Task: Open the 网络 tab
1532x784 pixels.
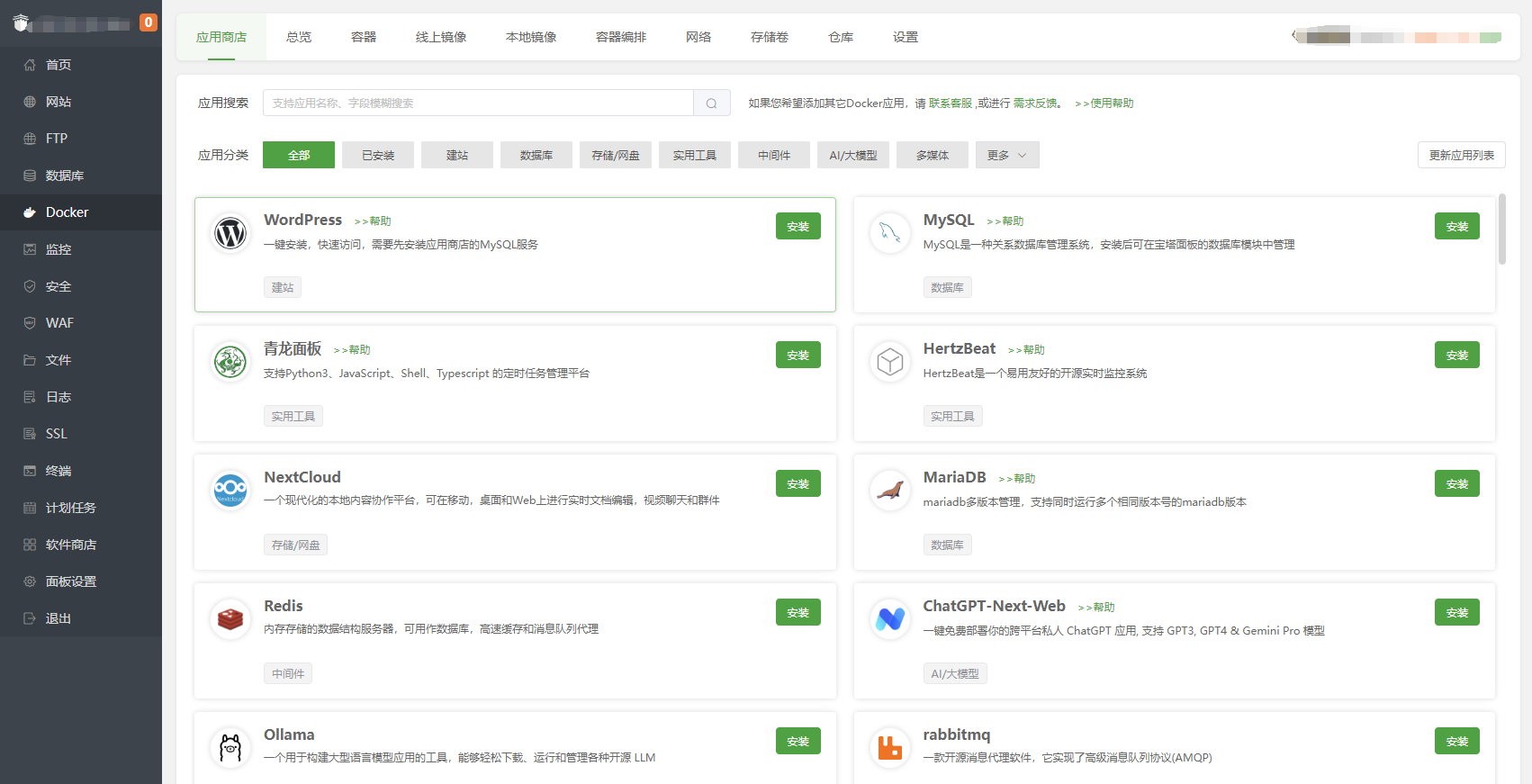Action: [x=698, y=37]
